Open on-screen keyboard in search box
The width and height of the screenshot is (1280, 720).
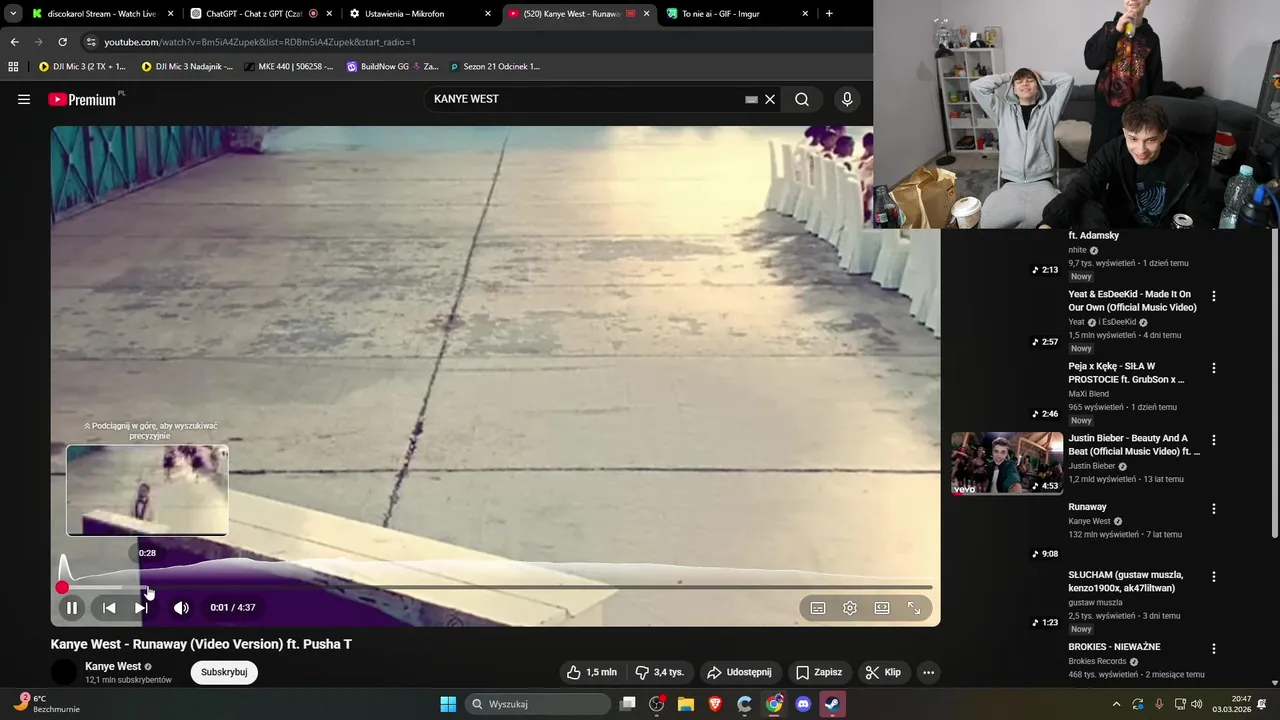pos(752,99)
